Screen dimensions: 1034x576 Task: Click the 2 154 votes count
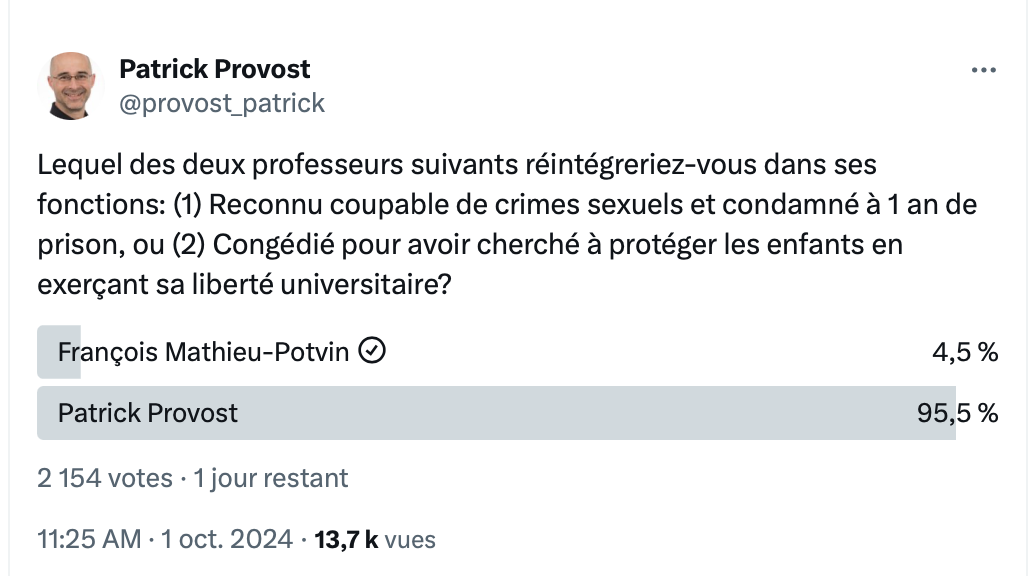(105, 478)
